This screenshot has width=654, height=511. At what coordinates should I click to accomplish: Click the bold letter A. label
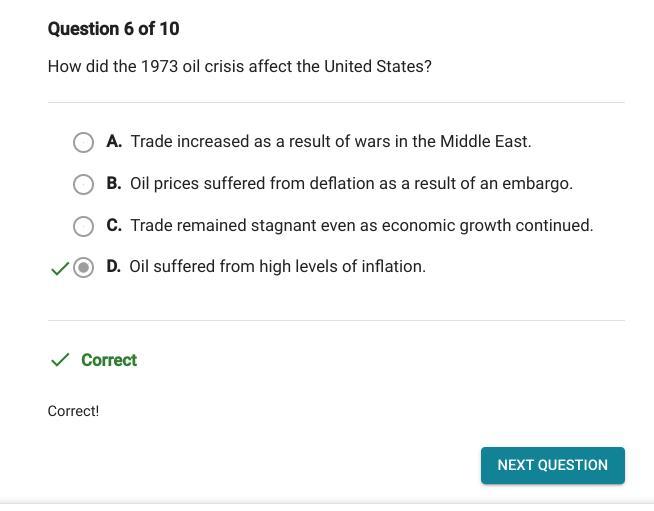click(x=114, y=142)
